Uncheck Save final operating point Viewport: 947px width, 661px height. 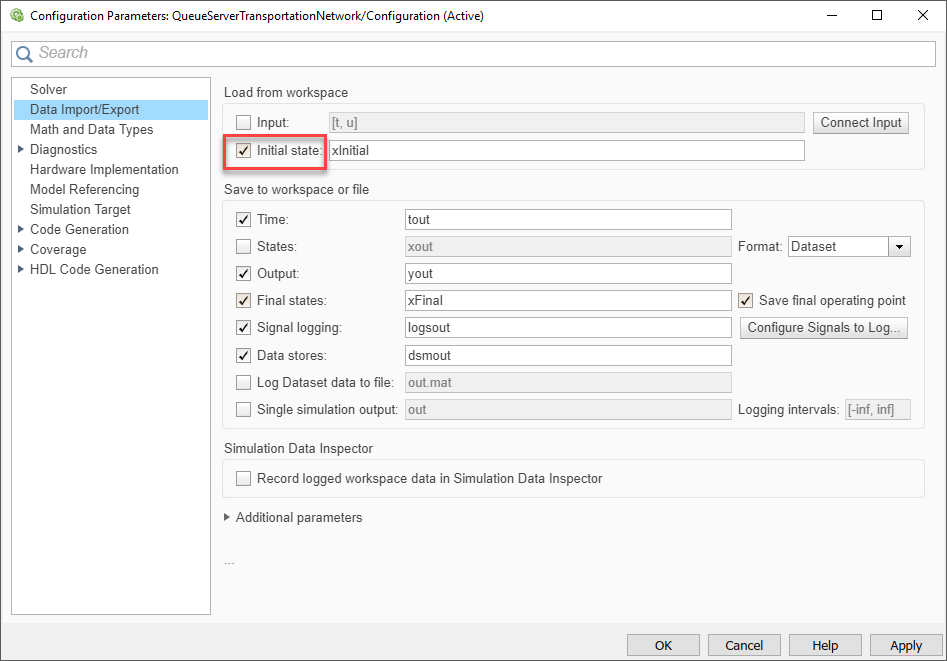pyautogui.click(x=745, y=301)
